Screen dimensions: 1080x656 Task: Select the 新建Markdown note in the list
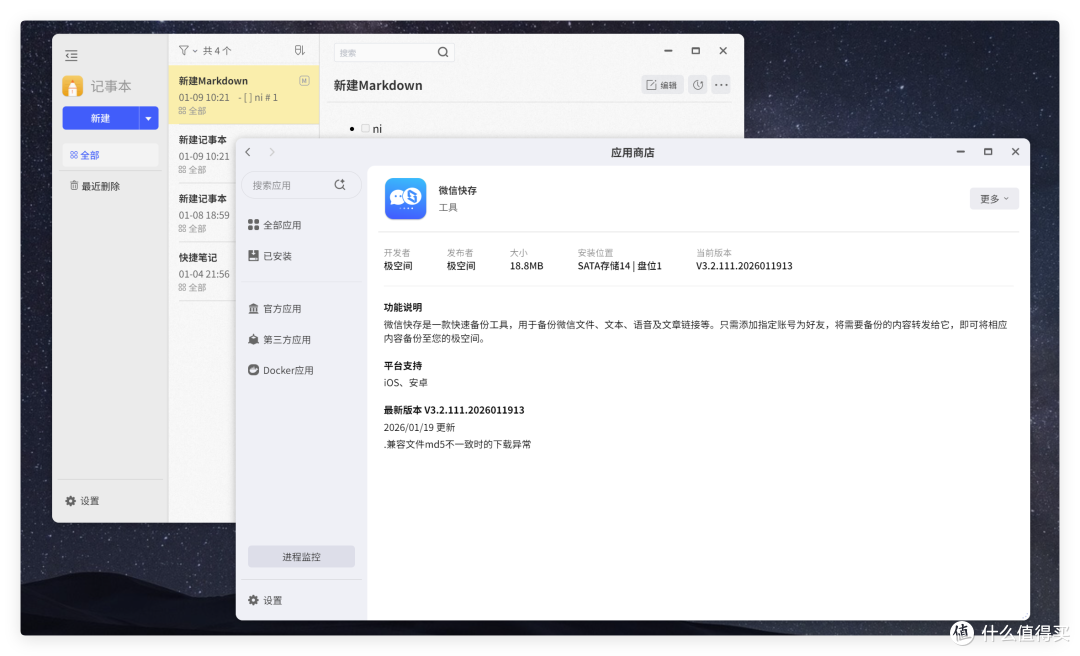click(x=244, y=95)
